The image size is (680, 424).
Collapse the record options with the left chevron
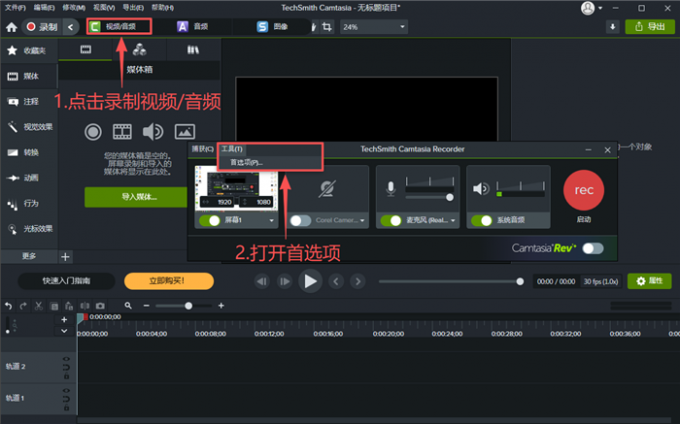[x=71, y=27]
